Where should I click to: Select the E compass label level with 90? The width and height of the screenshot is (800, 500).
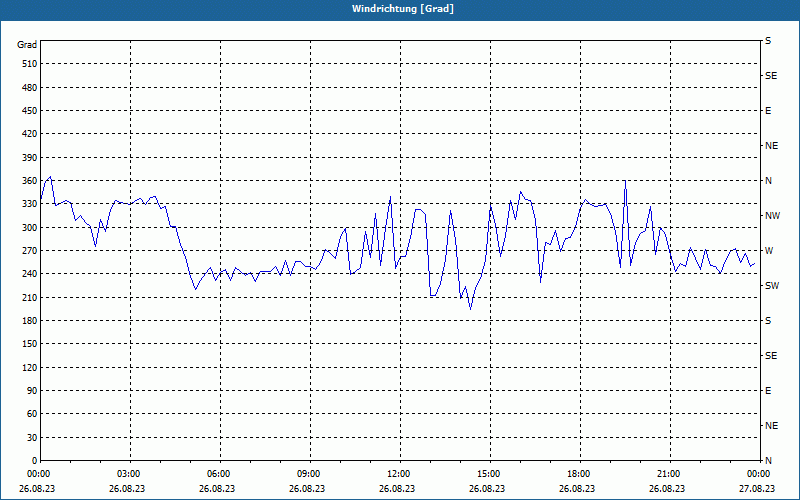pos(768,391)
